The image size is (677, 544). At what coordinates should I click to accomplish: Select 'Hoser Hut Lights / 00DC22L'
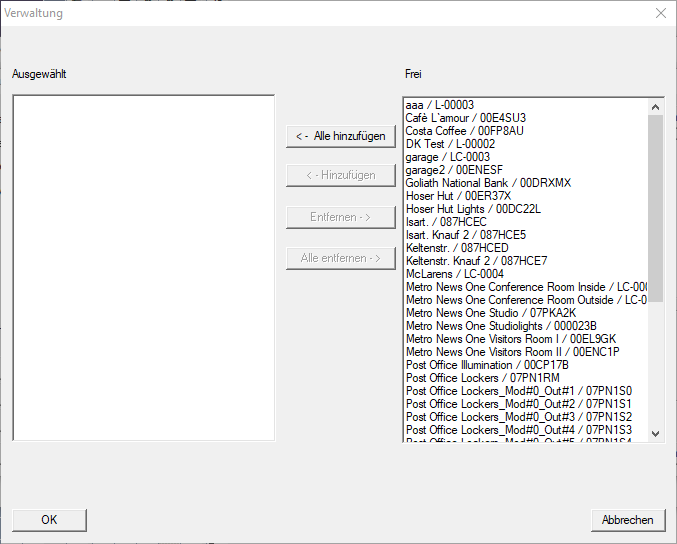(x=473, y=209)
